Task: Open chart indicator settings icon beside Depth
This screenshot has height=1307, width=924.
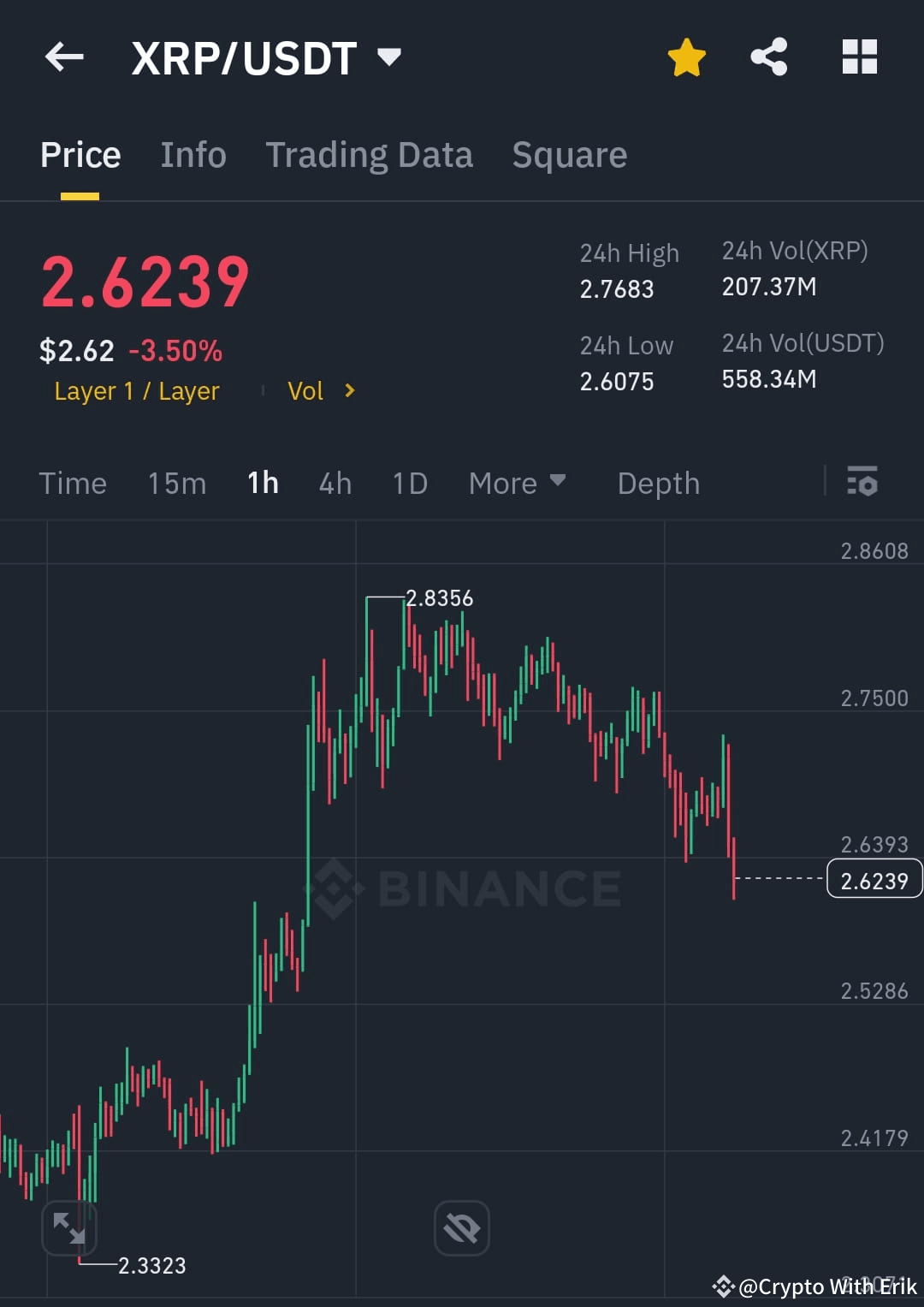Action: [863, 482]
